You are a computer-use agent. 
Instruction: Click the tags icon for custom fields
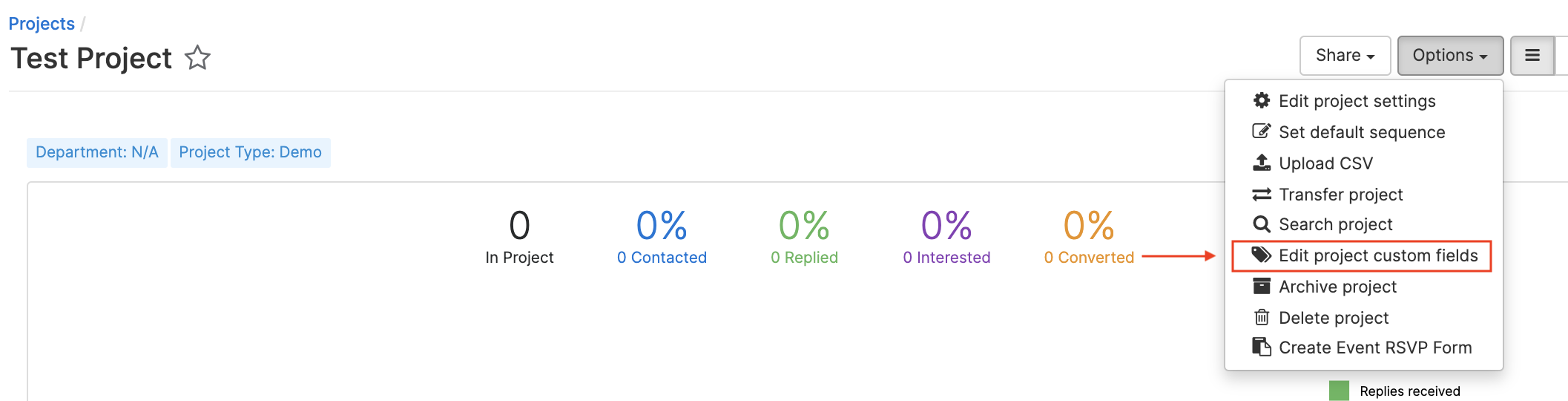click(x=1262, y=255)
